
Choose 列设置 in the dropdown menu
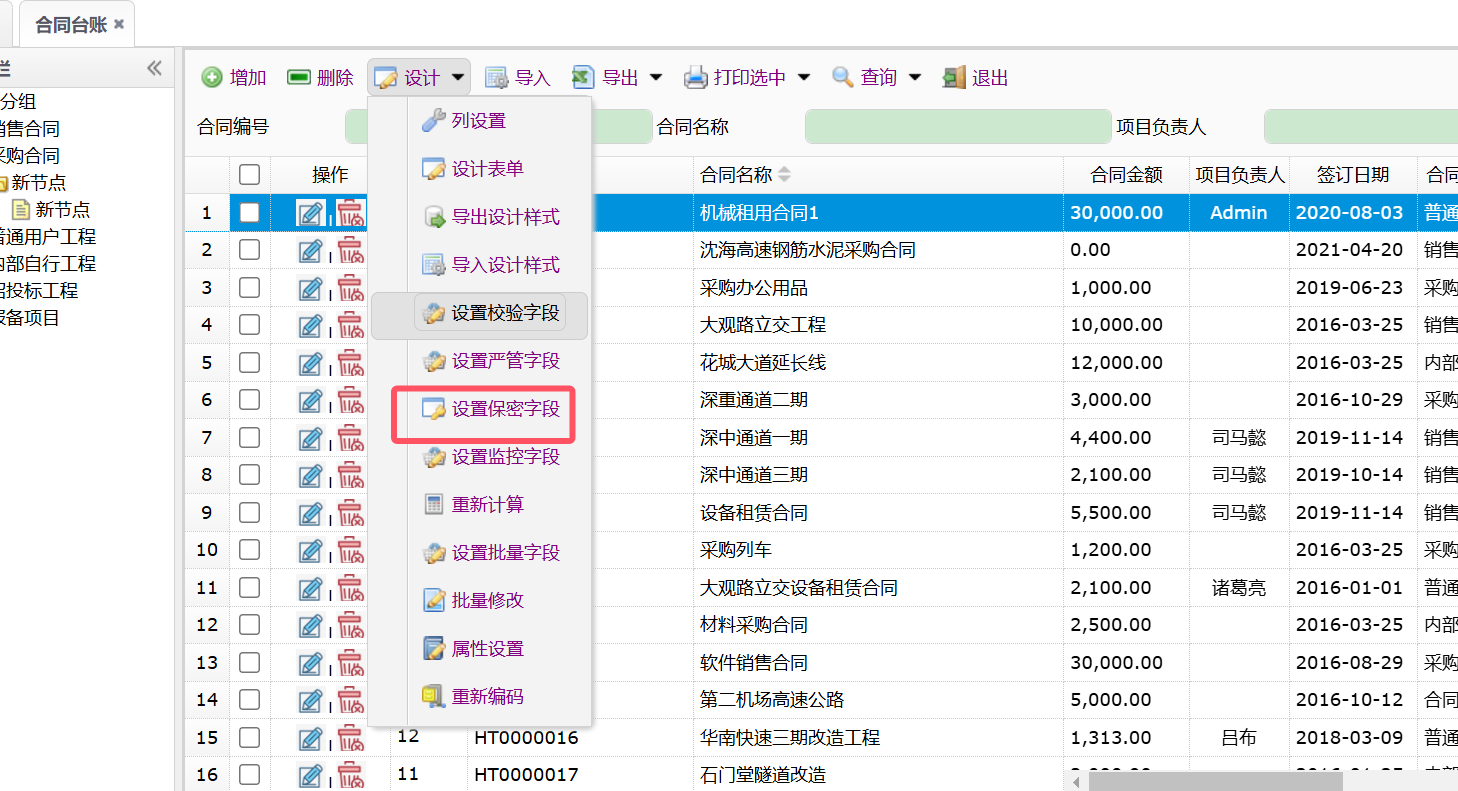click(x=478, y=121)
